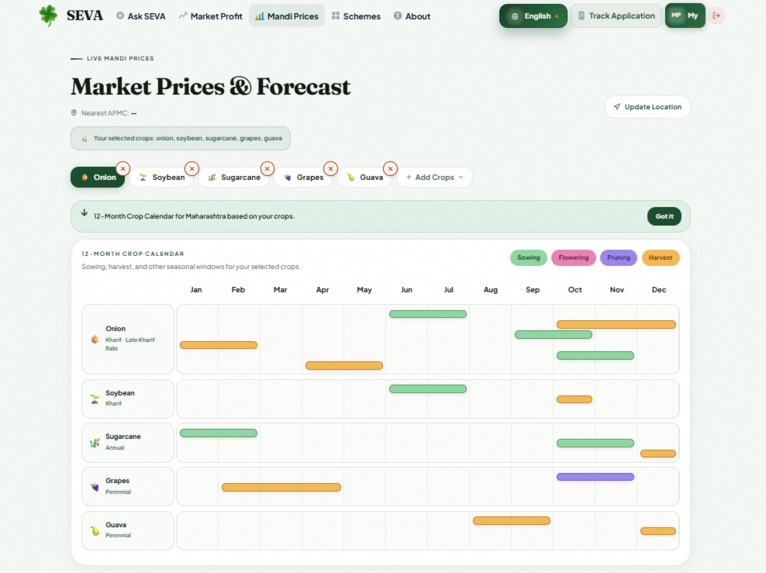Click Onion April-May harvest bar
Screen dimensions: 766x573
pos(344,365)
